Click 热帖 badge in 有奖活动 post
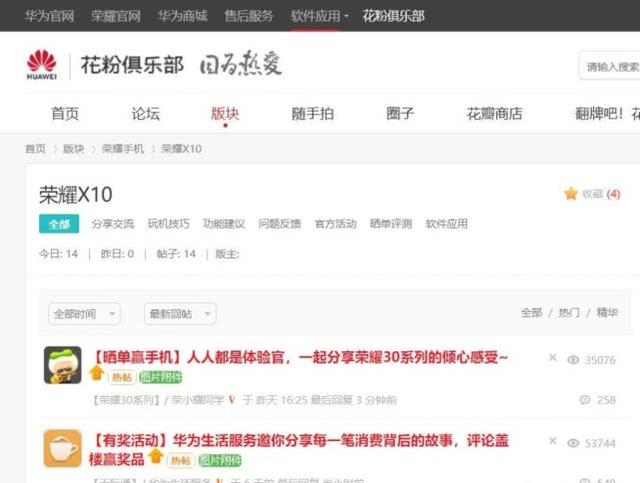The image size is (640, 483). [181, 461]
